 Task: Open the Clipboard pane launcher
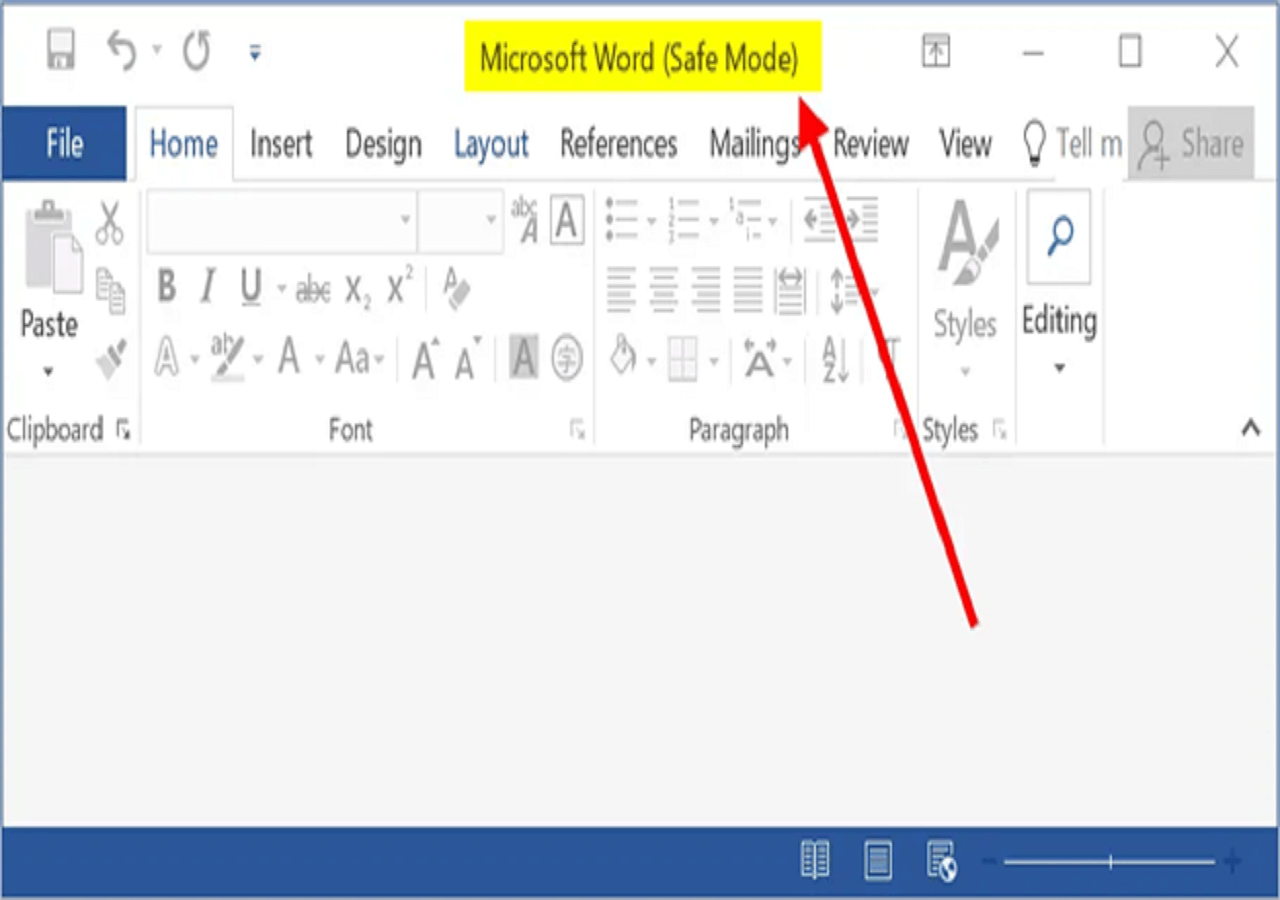(123, 430)
